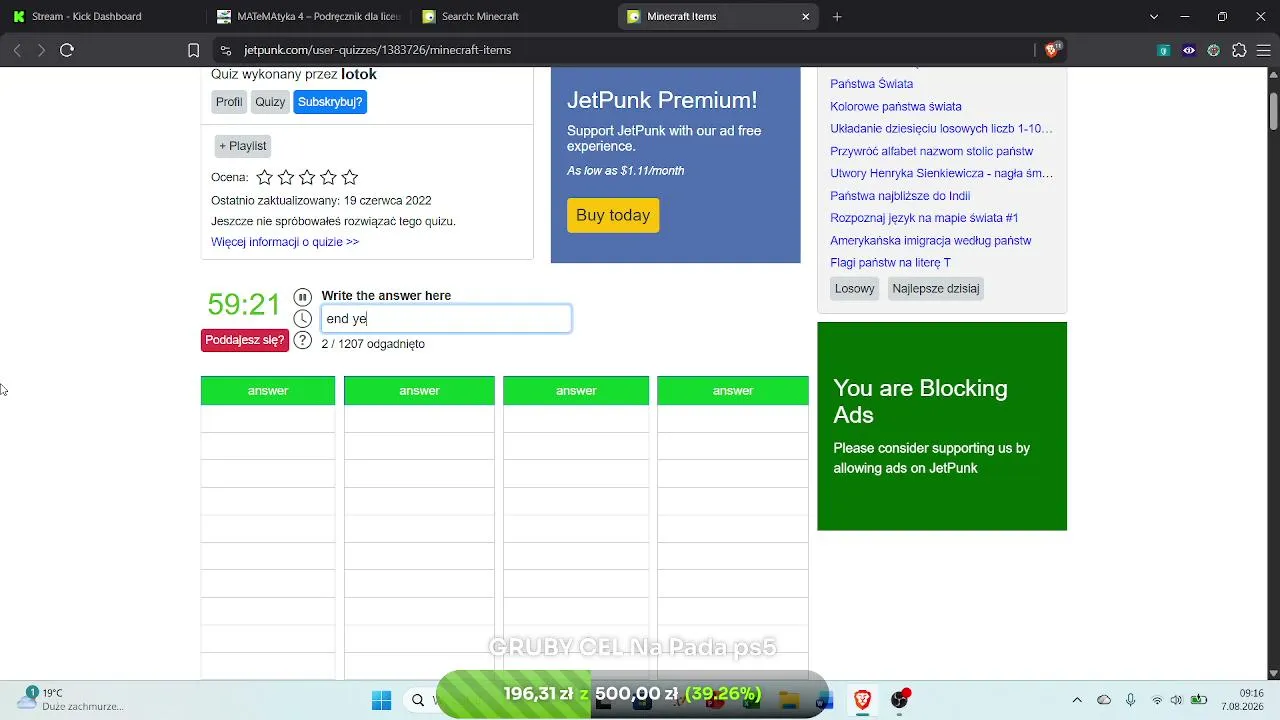Go back in browser history

click(x=17, y=50)
